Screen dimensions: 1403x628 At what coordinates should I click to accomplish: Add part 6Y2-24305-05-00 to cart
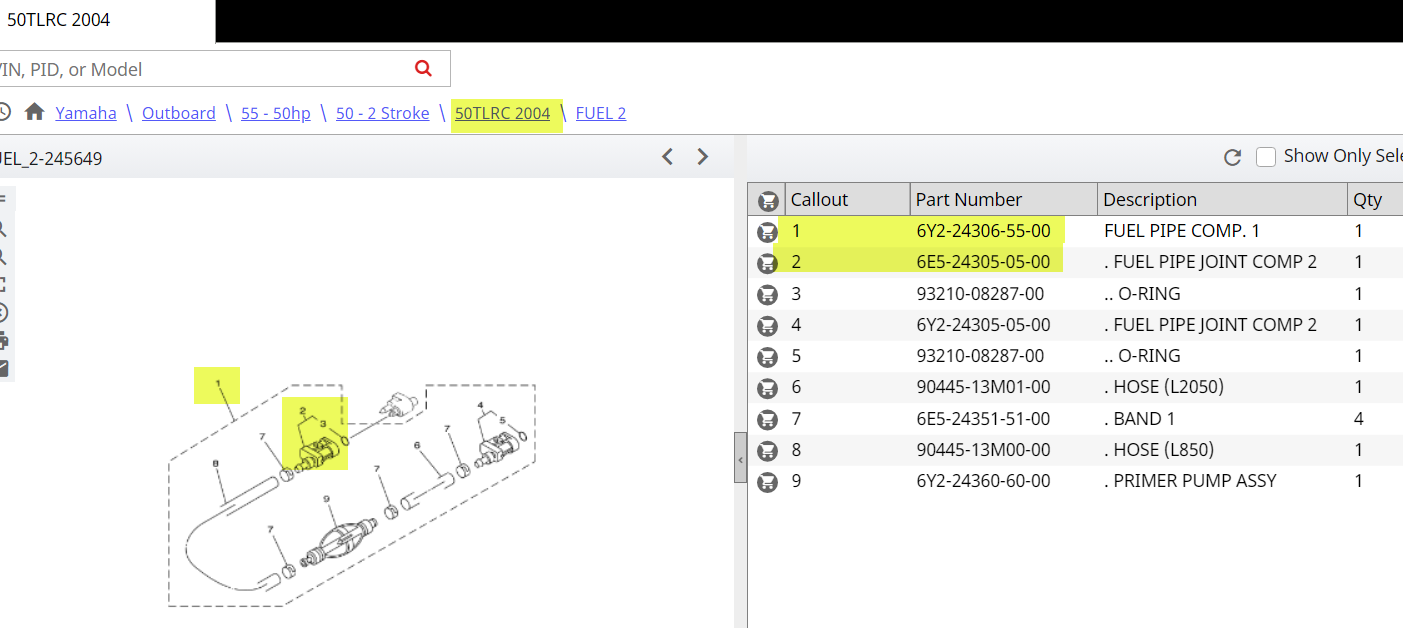point(767,325)
